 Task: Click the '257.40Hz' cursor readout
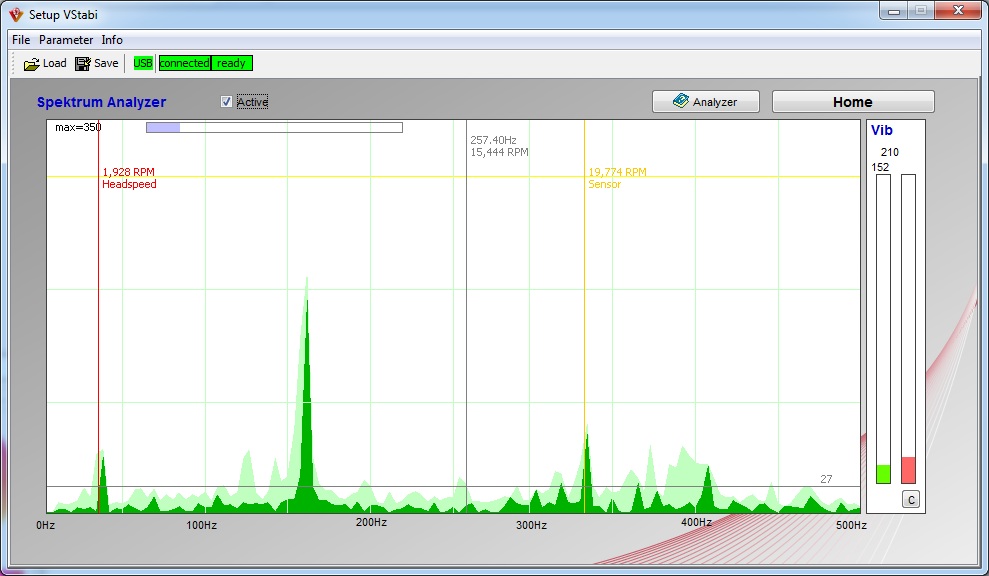coord(493,140)
